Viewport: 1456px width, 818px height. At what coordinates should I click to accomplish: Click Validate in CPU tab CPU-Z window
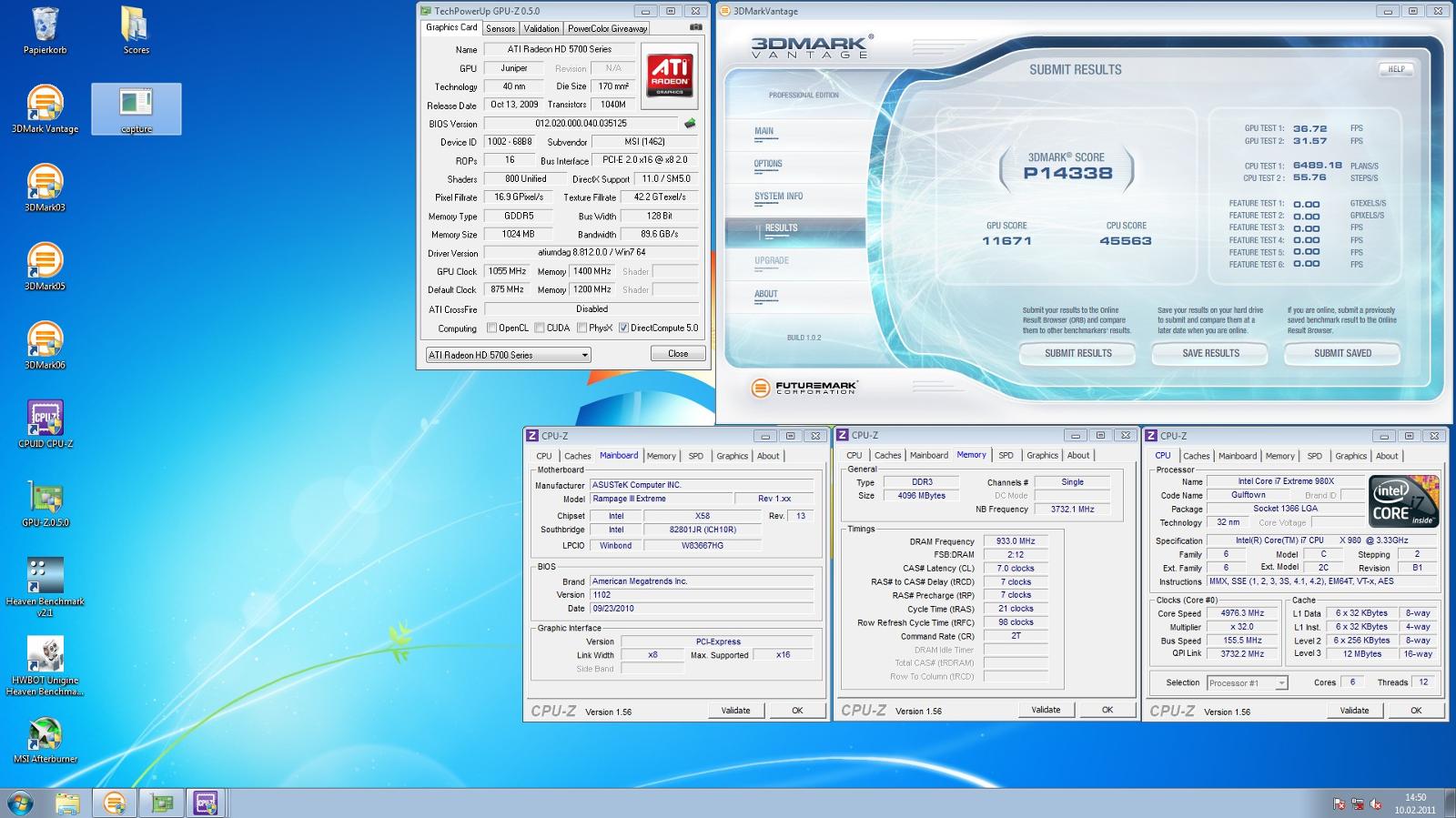(1354, 711)
